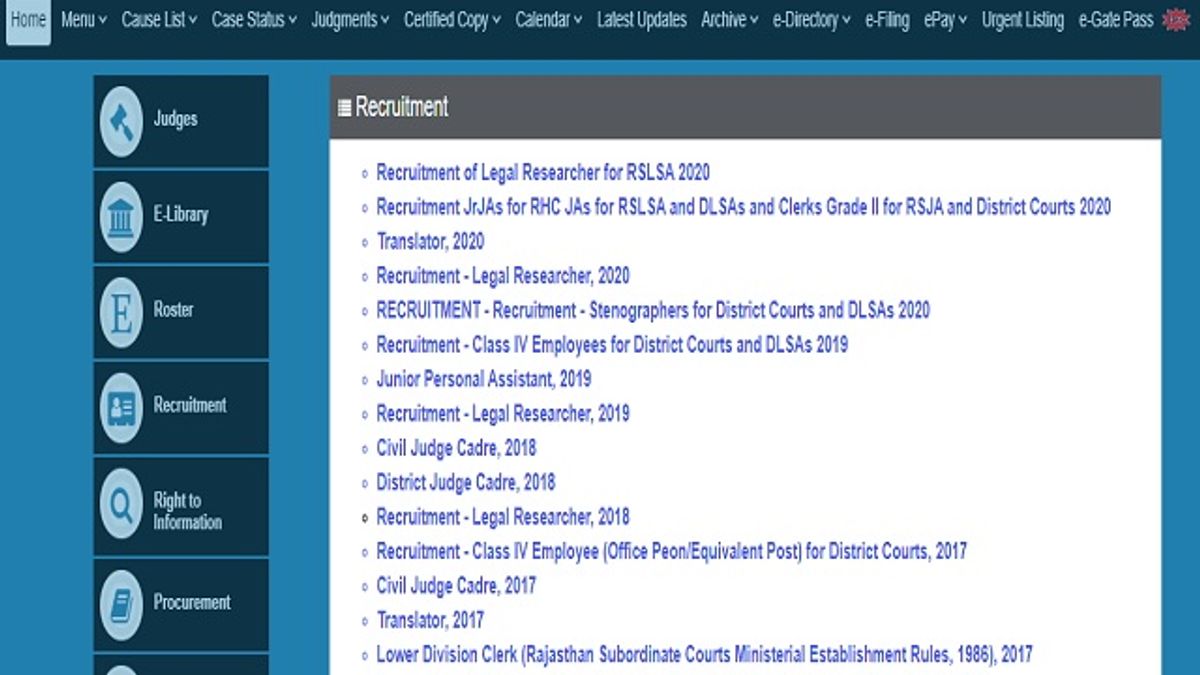1200x675 pixels.
Task: Click Civil Judge Cadre, 2017
Action: click(x=456, y=585)
